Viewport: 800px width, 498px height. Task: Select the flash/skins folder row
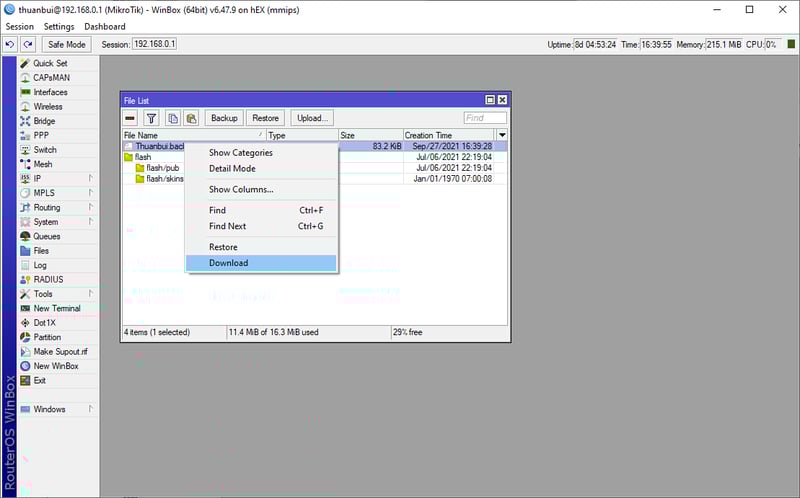click(164, 179)
